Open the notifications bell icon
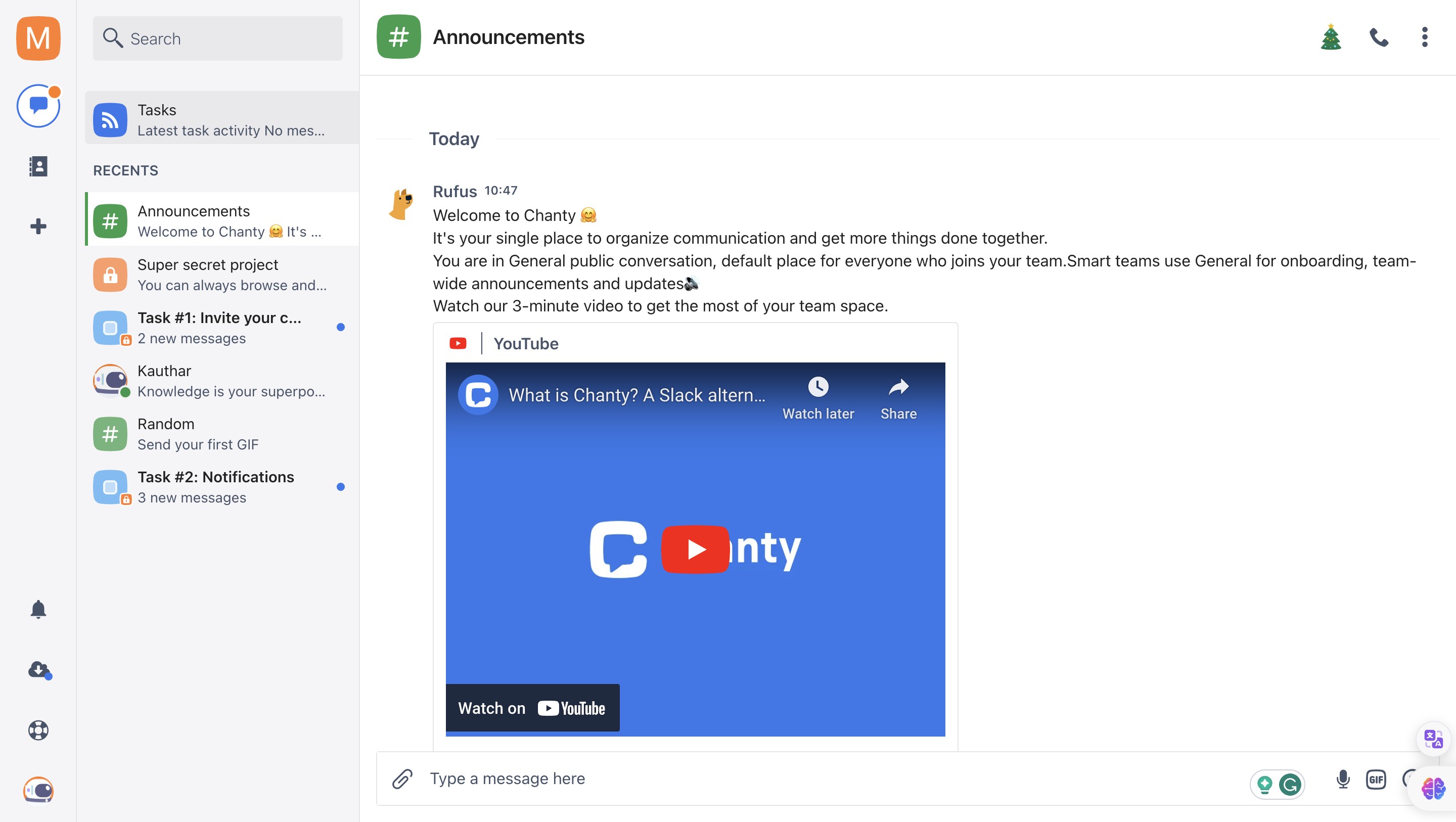This screenshot has width=1456, height=822. pos(38,610)
